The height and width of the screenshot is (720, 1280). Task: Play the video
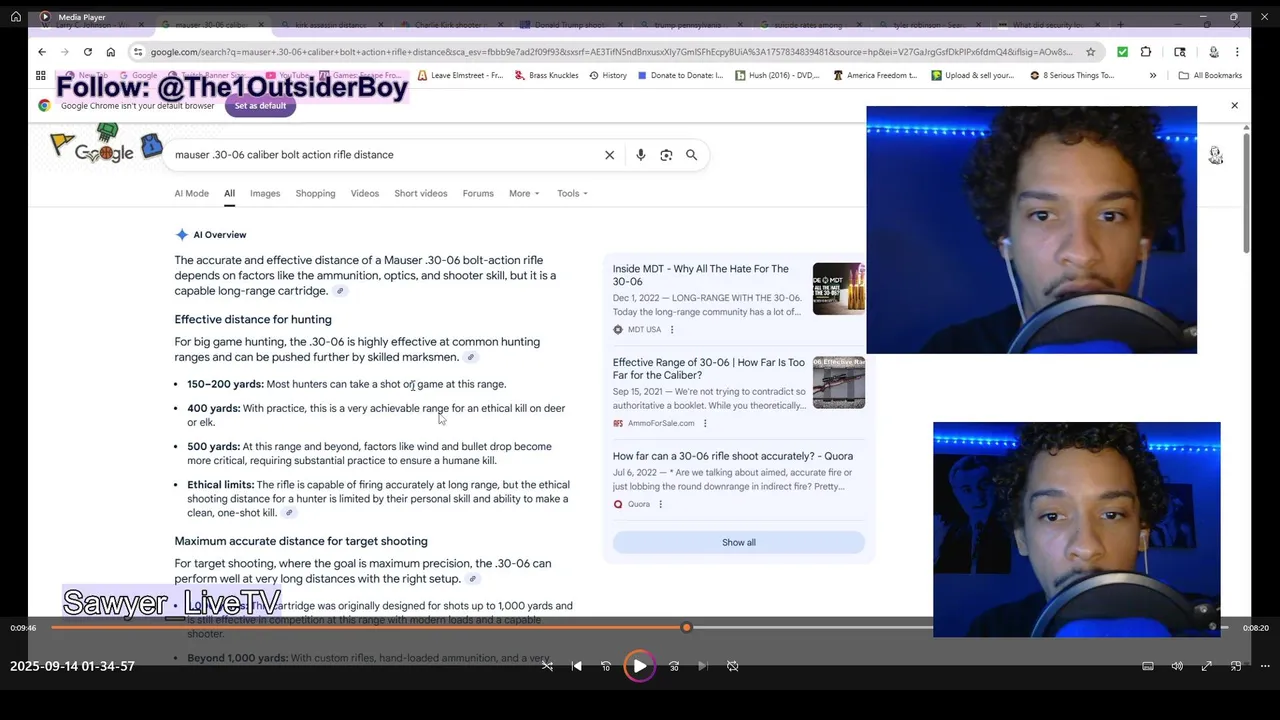[x=640, y=666]
